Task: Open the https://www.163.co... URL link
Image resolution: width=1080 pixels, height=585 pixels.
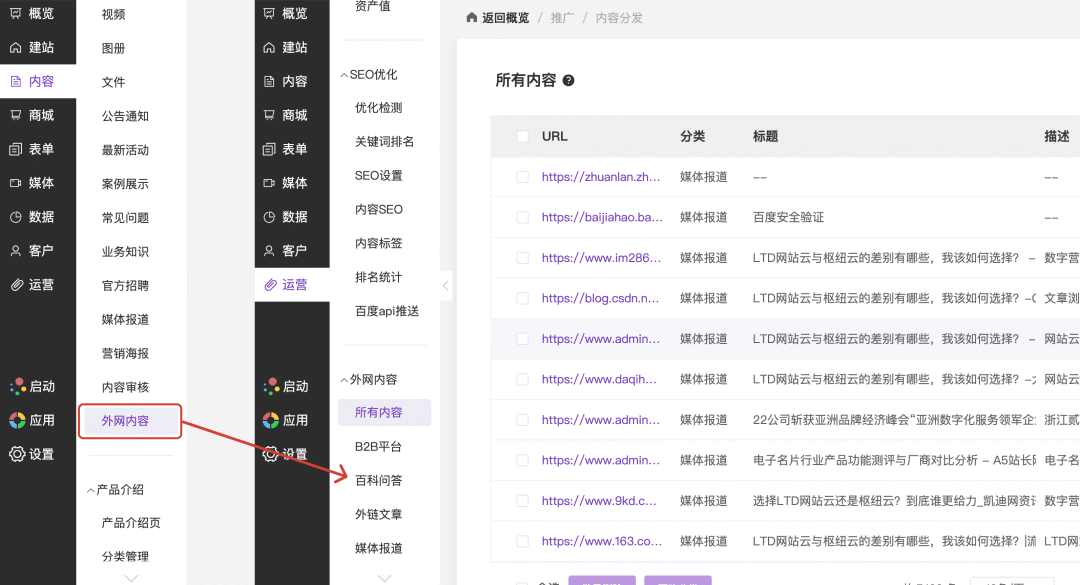Action: pos(601,542)
